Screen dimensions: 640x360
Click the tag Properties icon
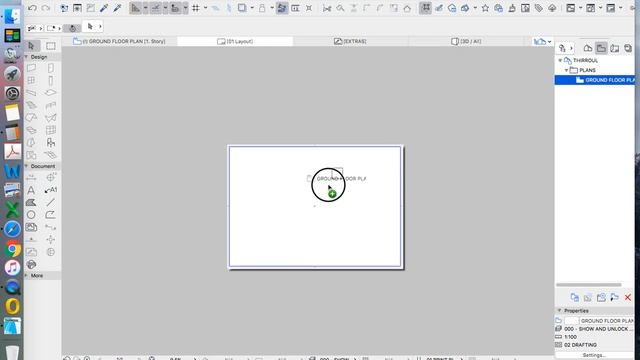(539, 8)
